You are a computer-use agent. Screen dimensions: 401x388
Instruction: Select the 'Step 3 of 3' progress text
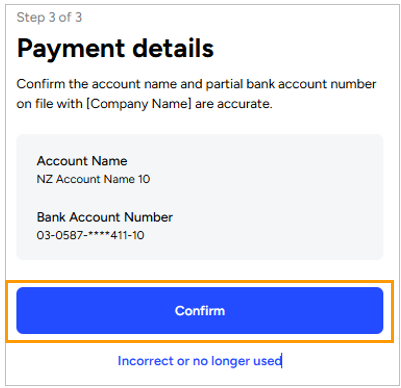tap(49, 17)
